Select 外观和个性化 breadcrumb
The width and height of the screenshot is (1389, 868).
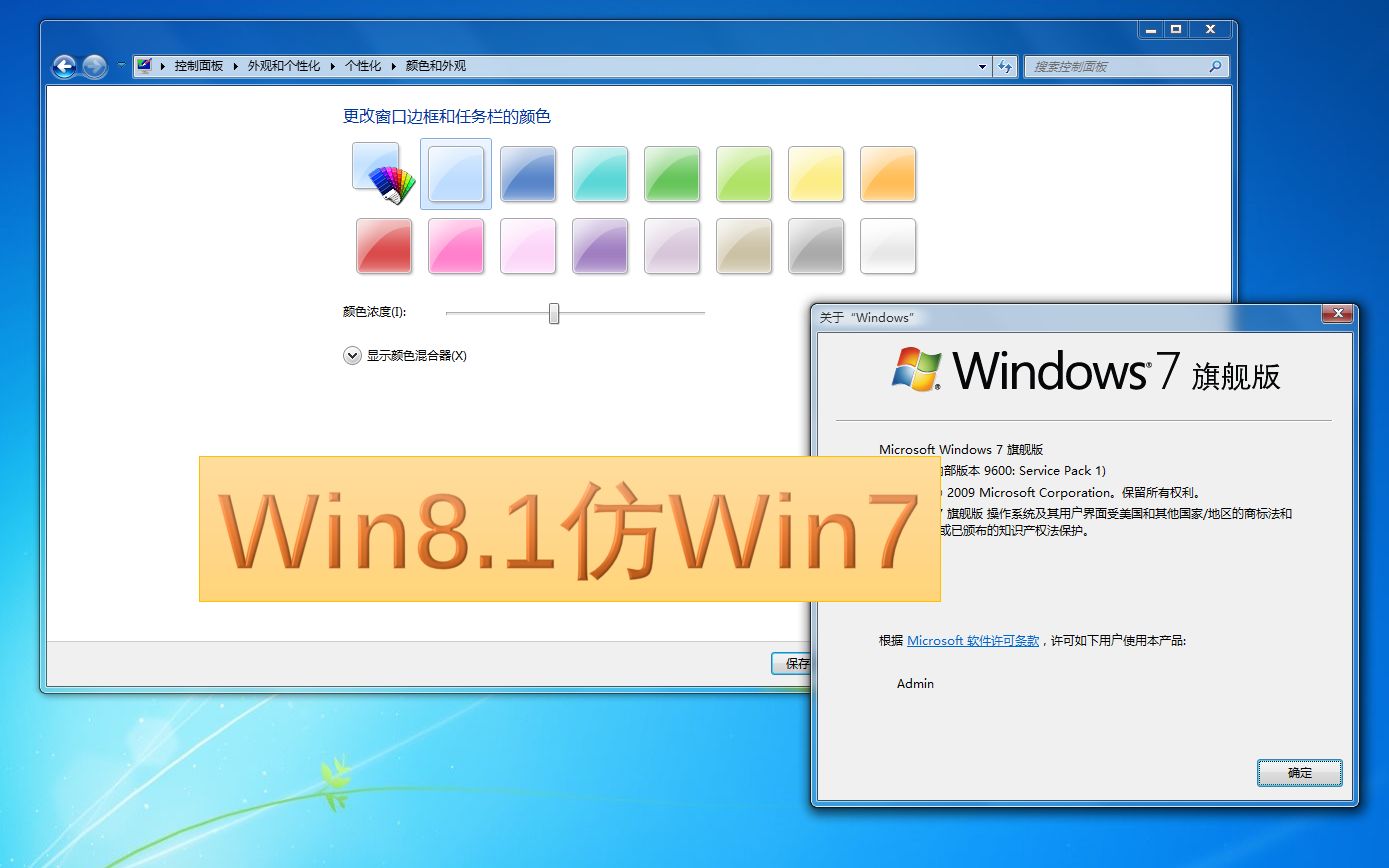[284, 66]
